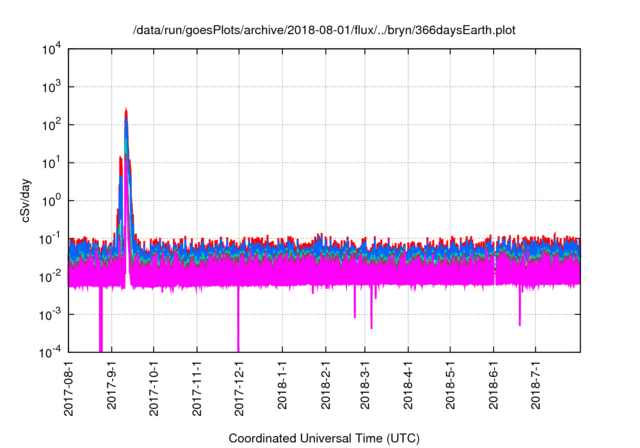The image size is (640, 448).
Task: Click the 10^-1 y-axis tick label
Action: click(51, 239)
